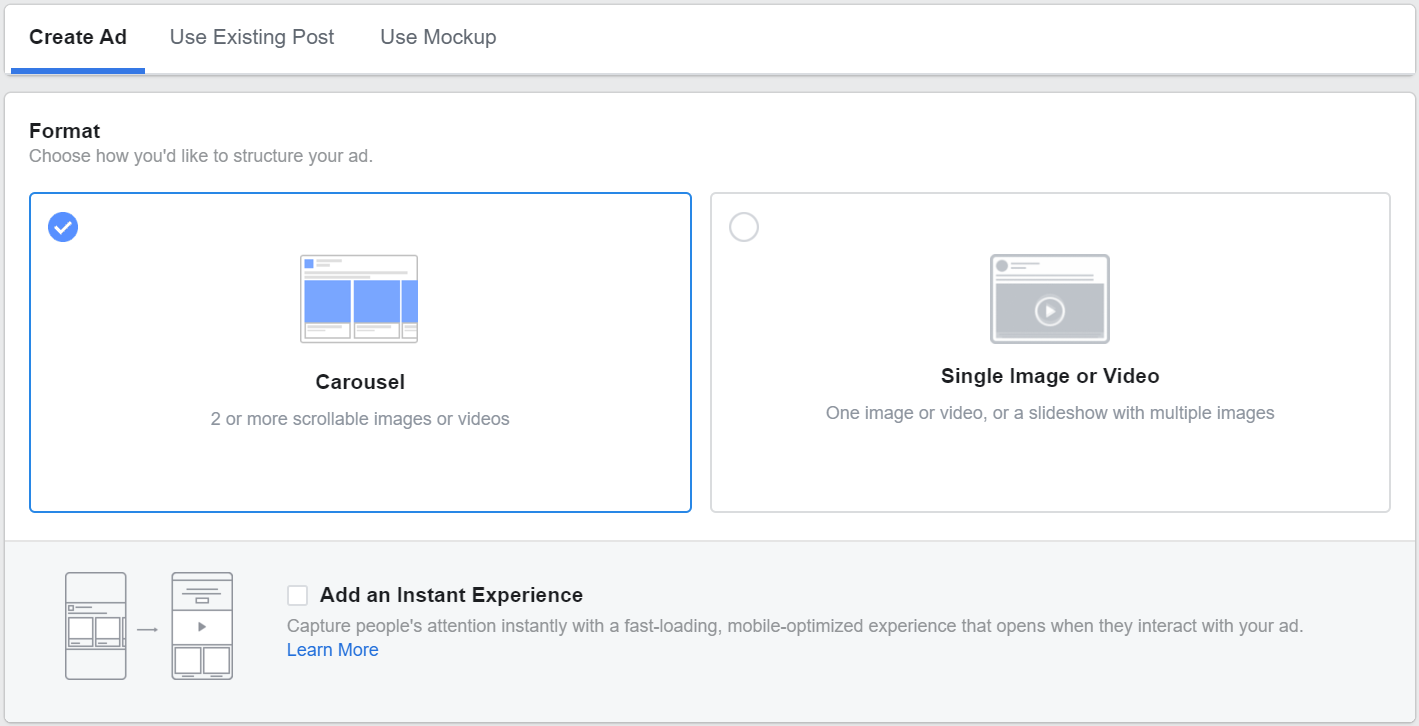
Task: Click 'Choose how you'd like to structure your ad' text
Action: 201,156
